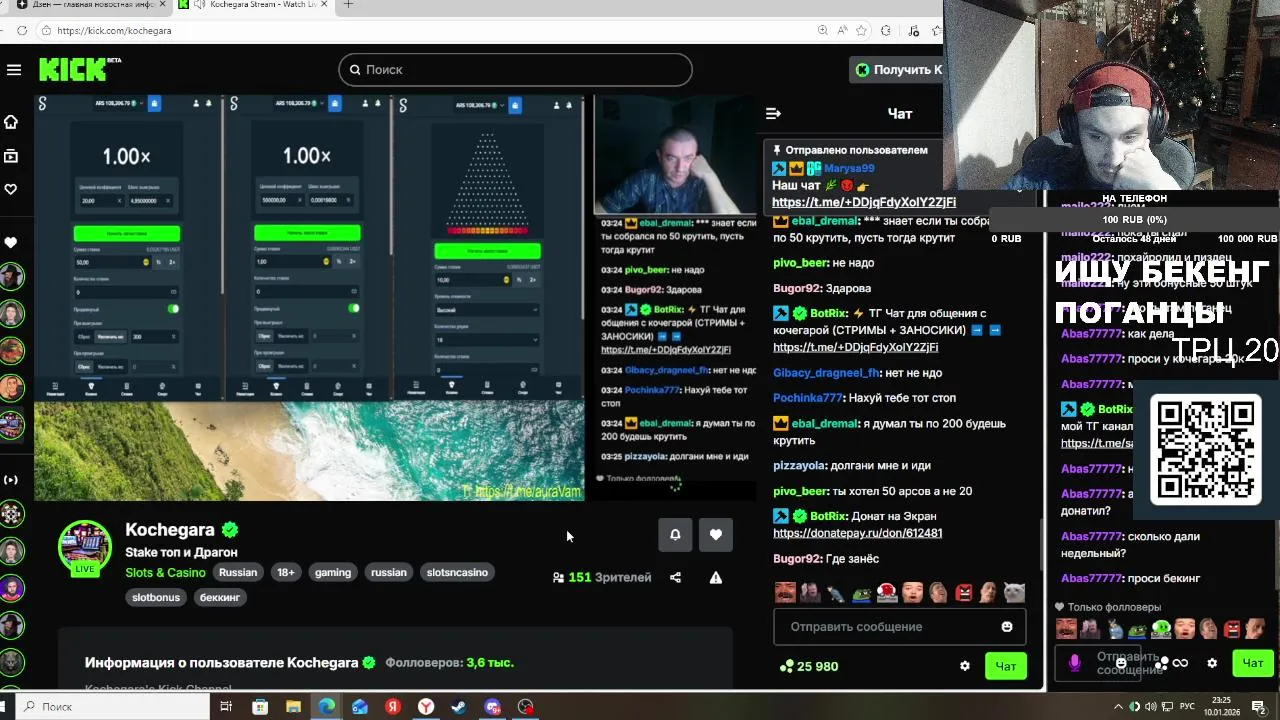Click the QR code in the overlay
1280x720 pixels.
click(x=1206, y=450)
